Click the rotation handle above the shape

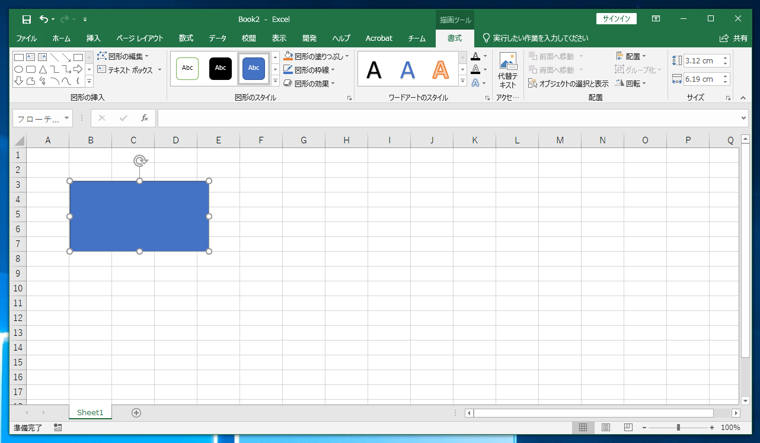pos(140,160)
